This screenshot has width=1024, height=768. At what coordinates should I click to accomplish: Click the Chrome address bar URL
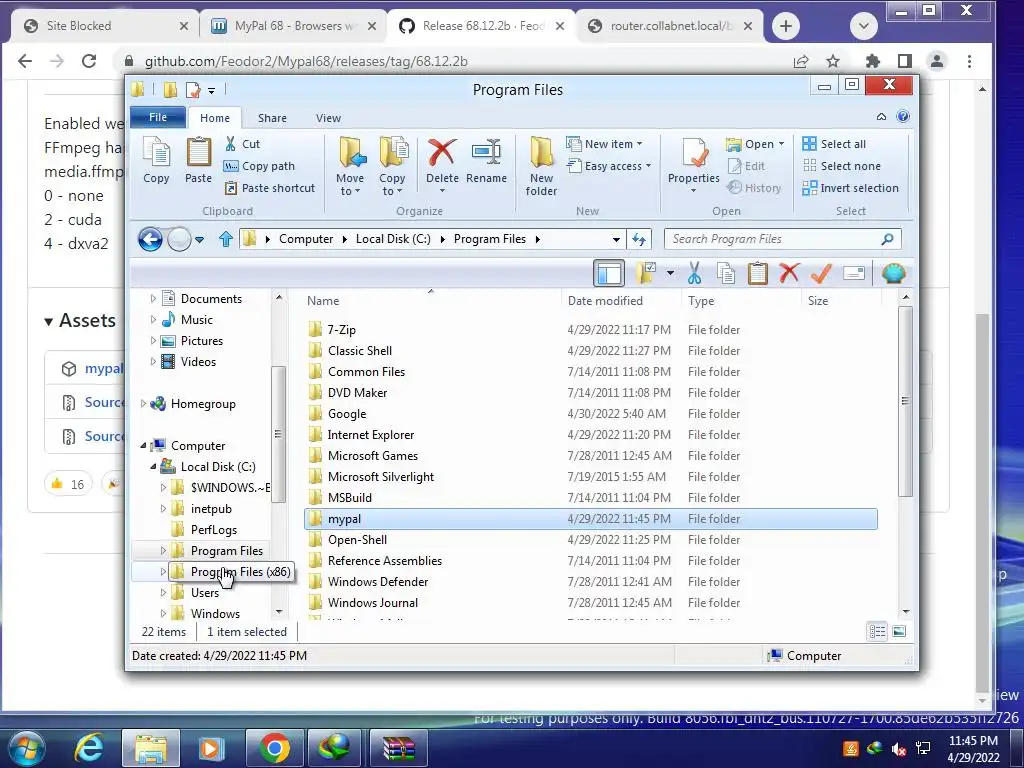(306, 61)
